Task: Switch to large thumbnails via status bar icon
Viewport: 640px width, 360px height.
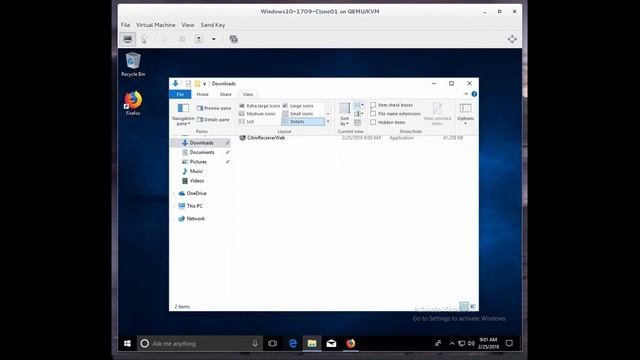Action: pyautogui.click(x=473, y=306)
